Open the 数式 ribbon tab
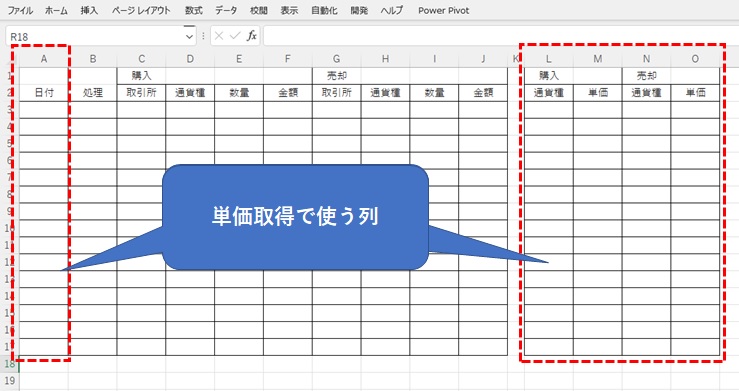739x391 pixels. (x=193, y=10)
